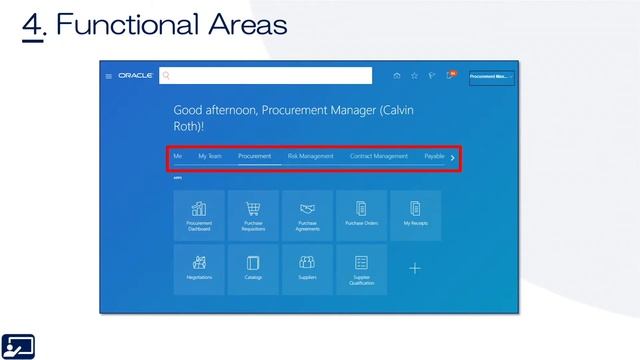Switch to the Payables tab
The height and width of the screenshot is (360, 640).
point(434,156)
